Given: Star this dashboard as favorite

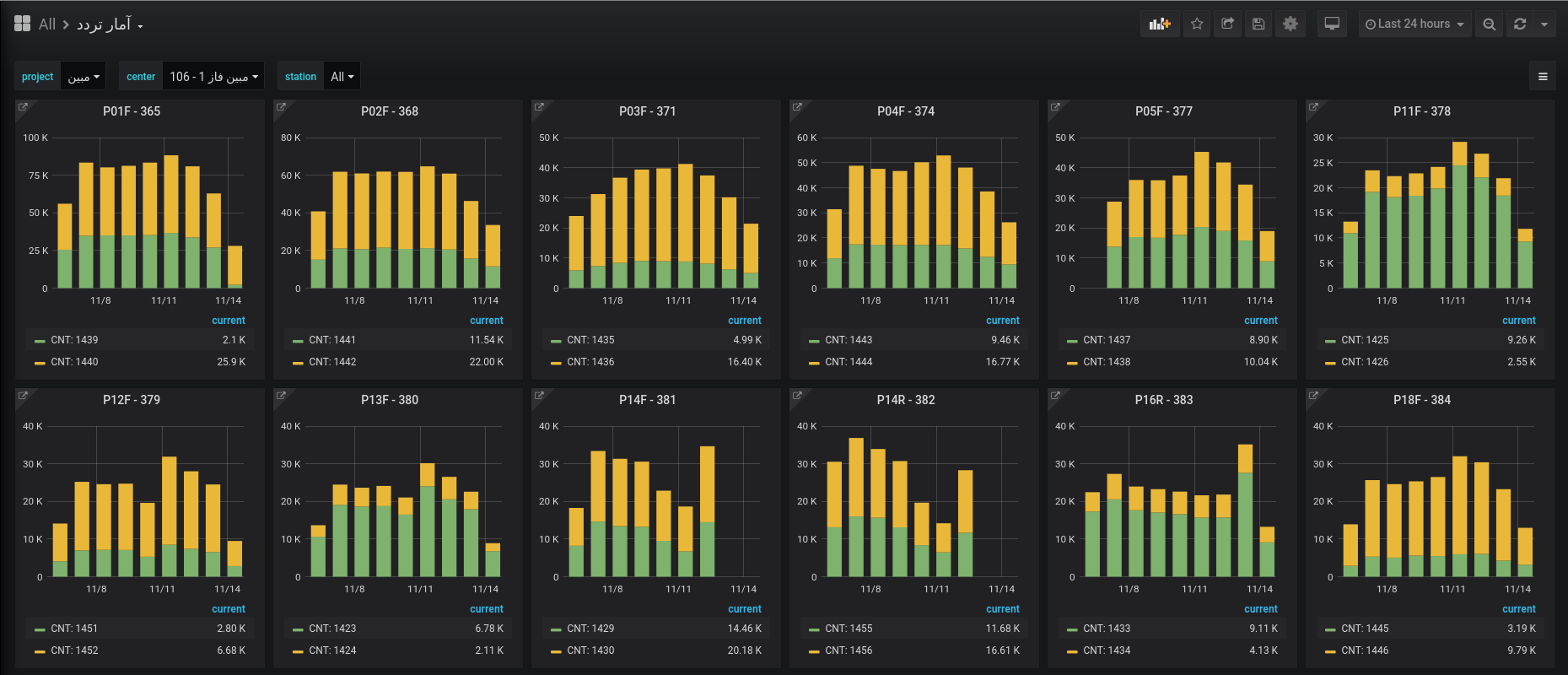Looking at the screenshot, I should [1197, 24].
